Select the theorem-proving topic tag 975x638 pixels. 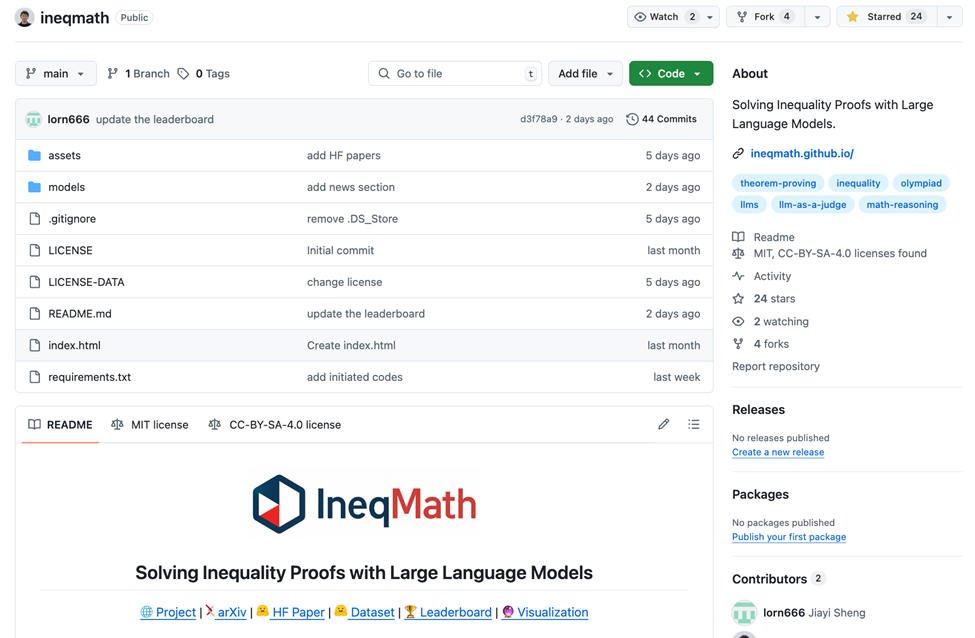coord(778,183)
